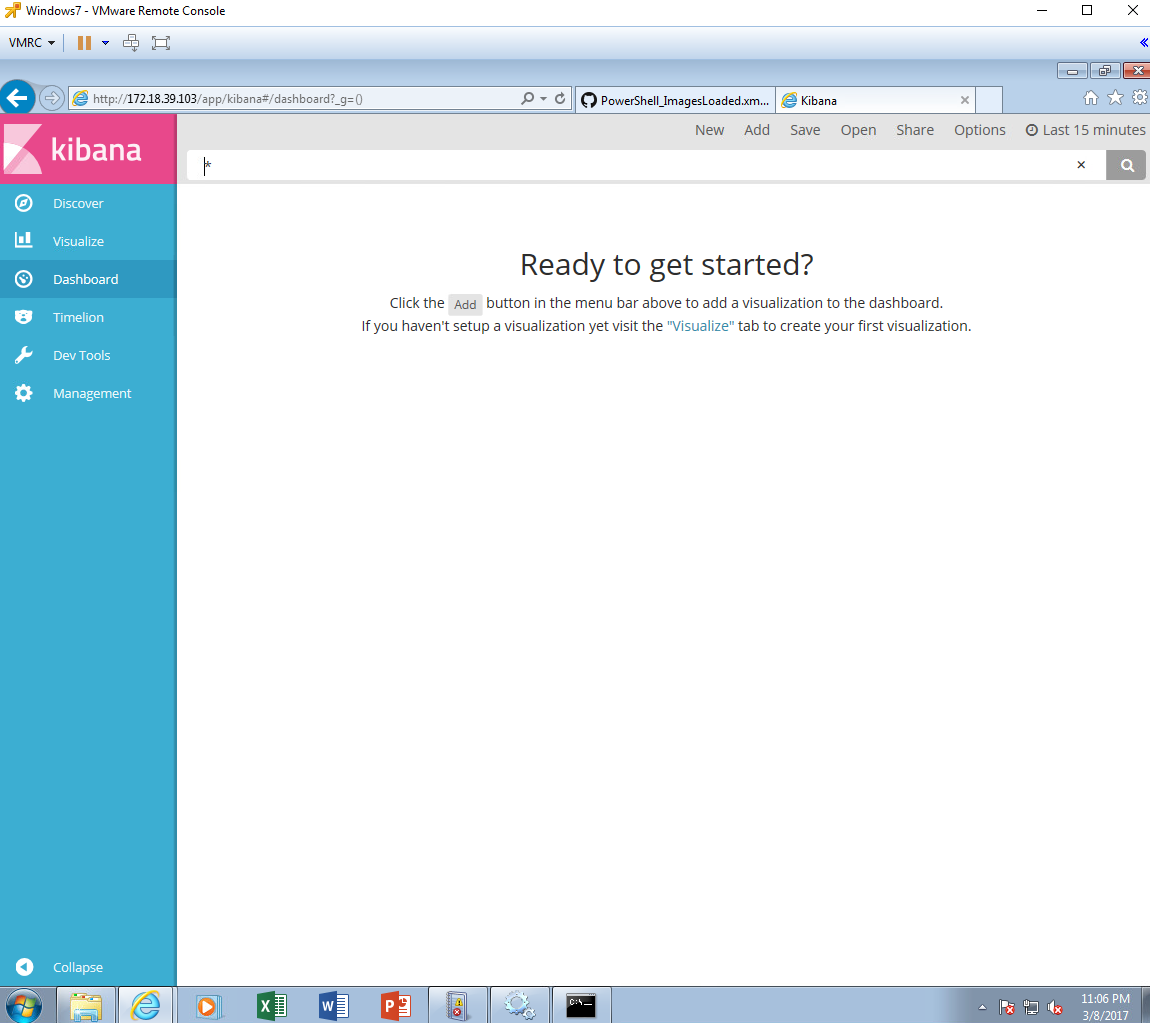Open Internet Explorer home icon

pyautogui.click(x=1091, y=98)
